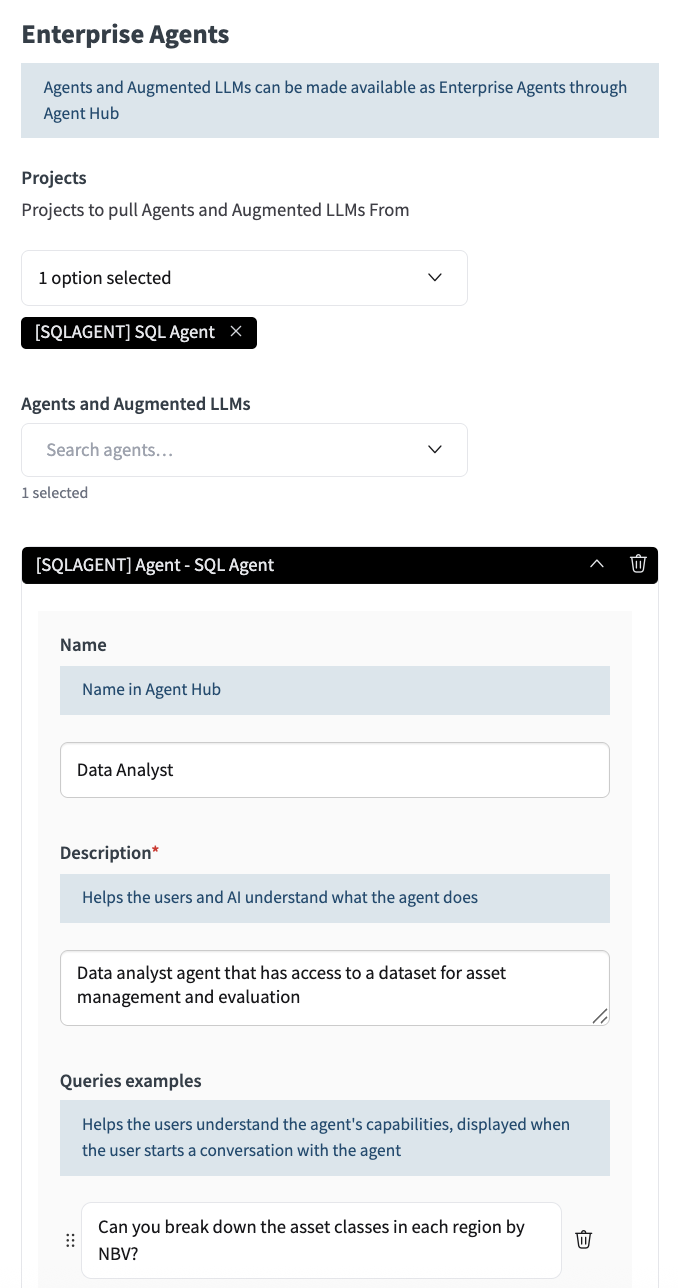Delete the NBV query example

click(584, 1240)
